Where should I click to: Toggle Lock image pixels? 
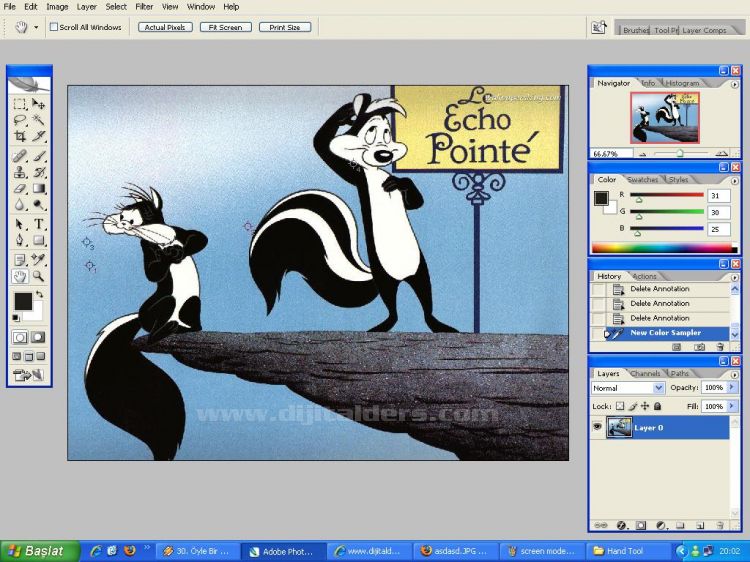pos(632,406)
